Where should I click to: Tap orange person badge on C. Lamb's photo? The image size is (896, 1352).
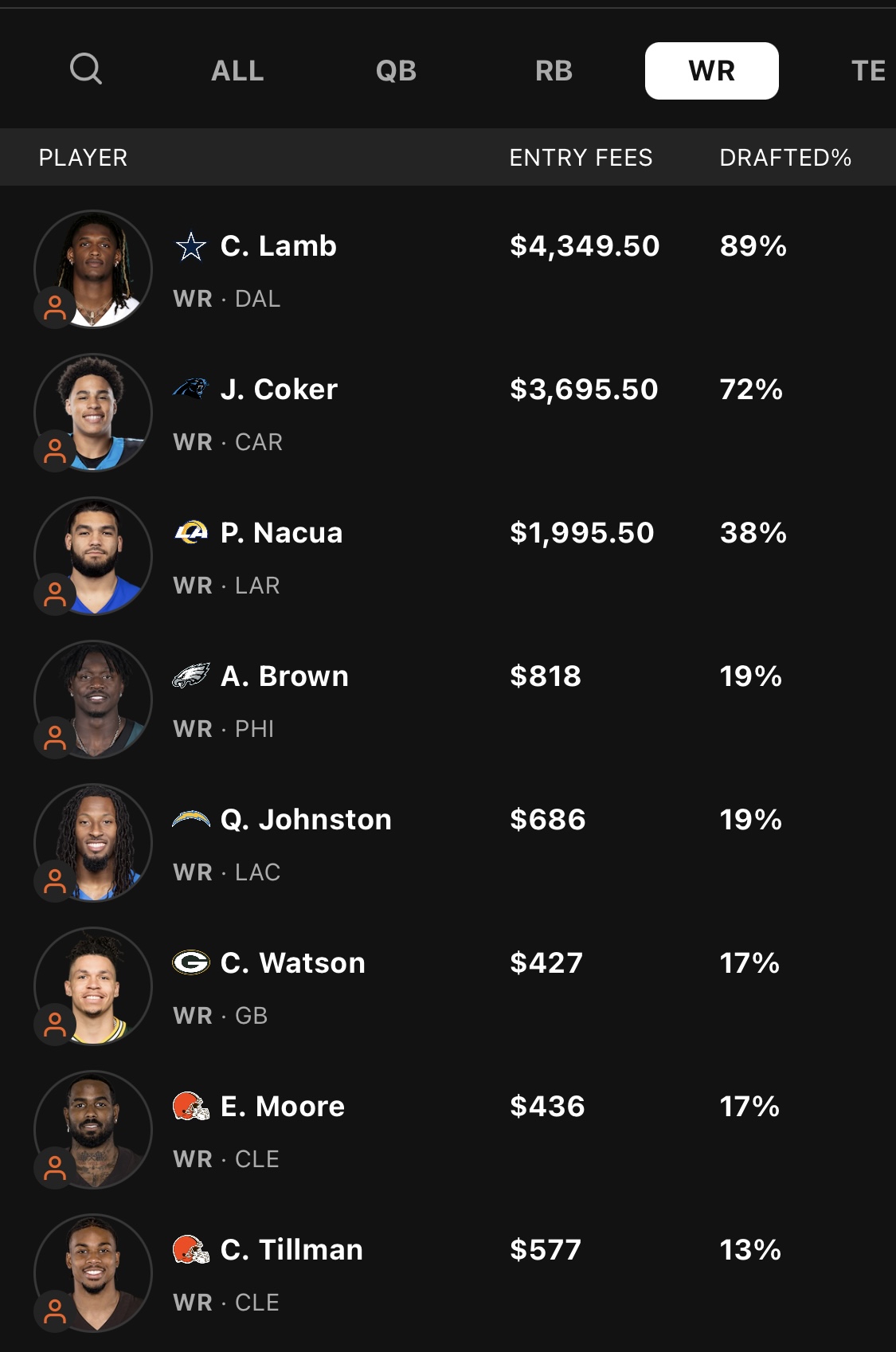pyautogui.click(x=55, y=308)
